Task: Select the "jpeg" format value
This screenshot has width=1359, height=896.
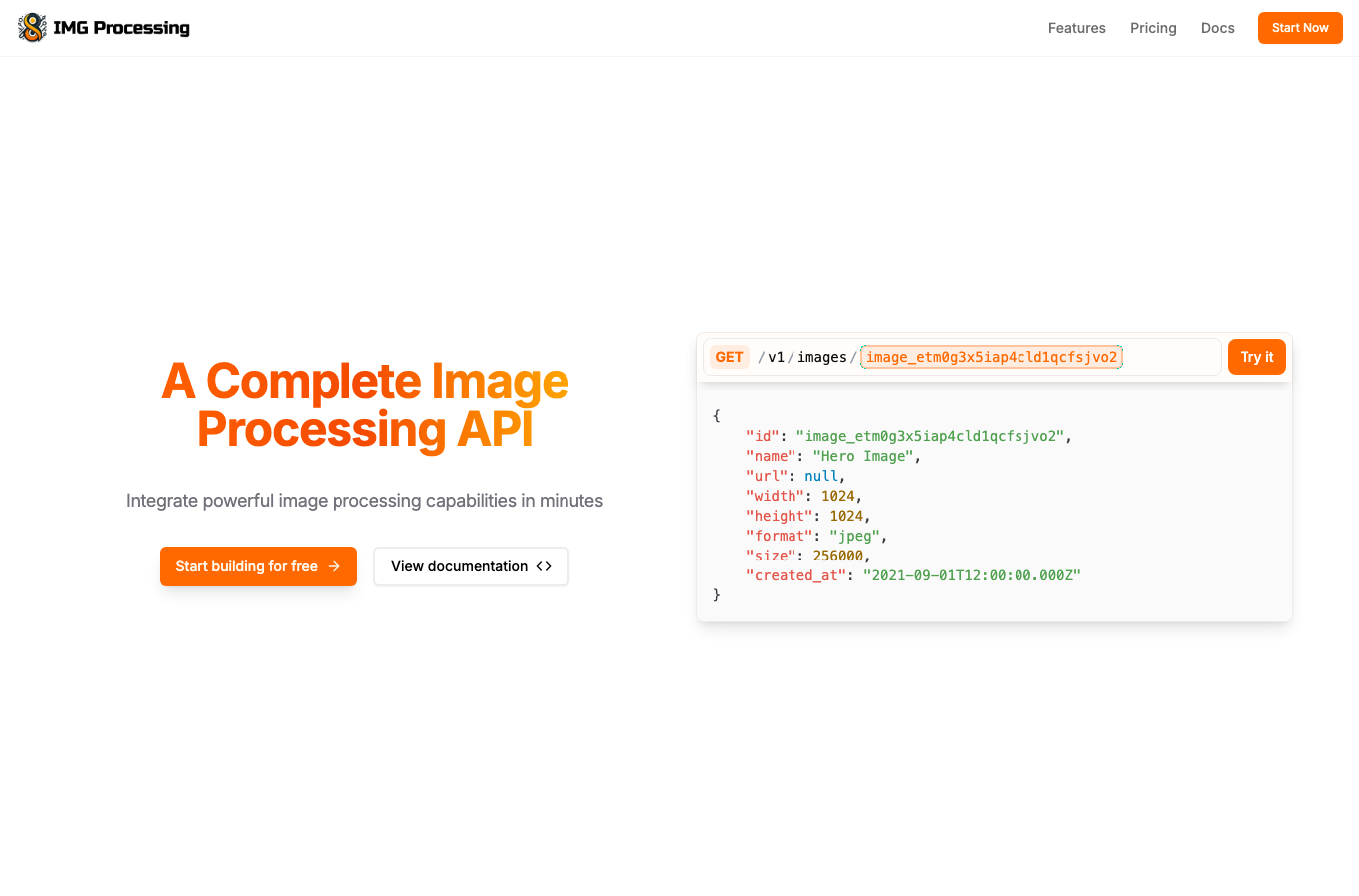Action: click(855, 536)
